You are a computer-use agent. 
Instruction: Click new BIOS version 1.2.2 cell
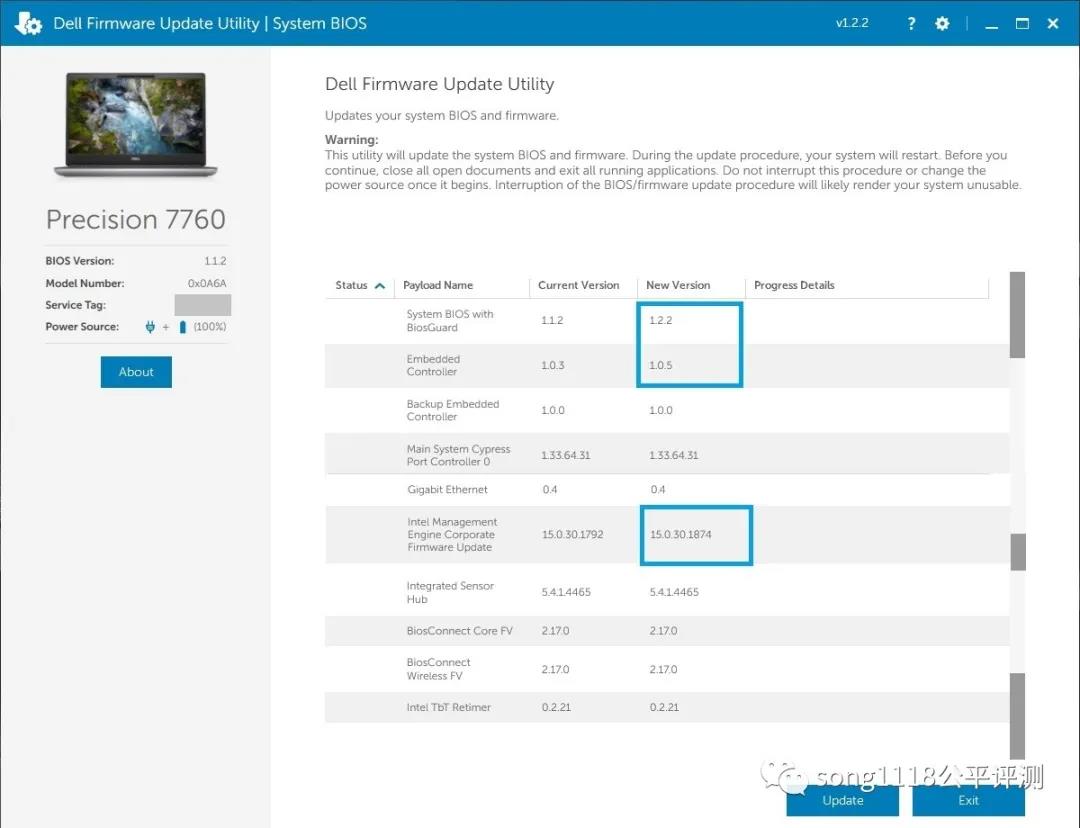coord(661,320)
